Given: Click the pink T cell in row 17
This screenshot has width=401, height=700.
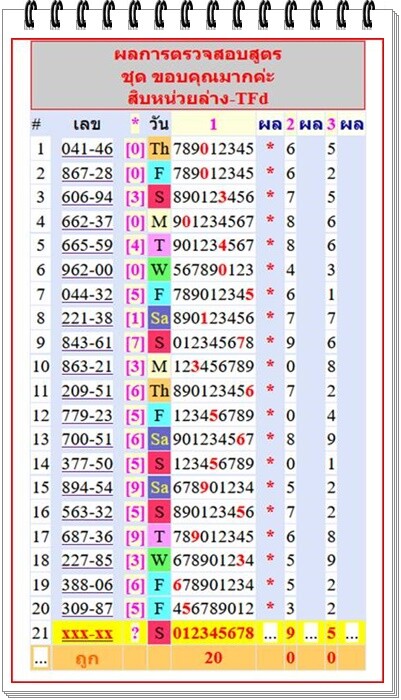Looking at the screenshot, I should click(x=159, y=536).
